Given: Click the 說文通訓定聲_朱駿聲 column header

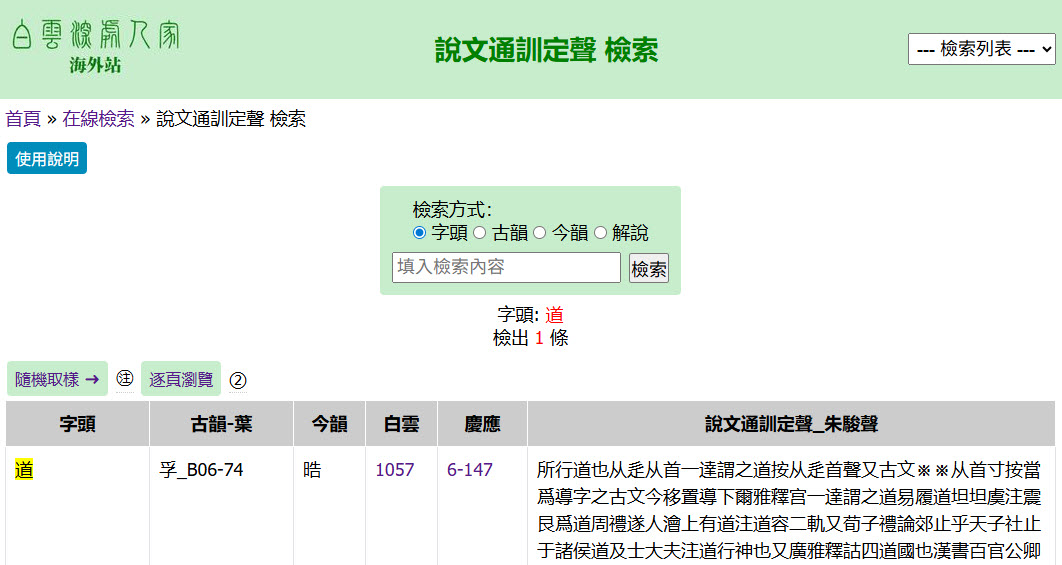Looking at the screenshot, I should [790, 424].
